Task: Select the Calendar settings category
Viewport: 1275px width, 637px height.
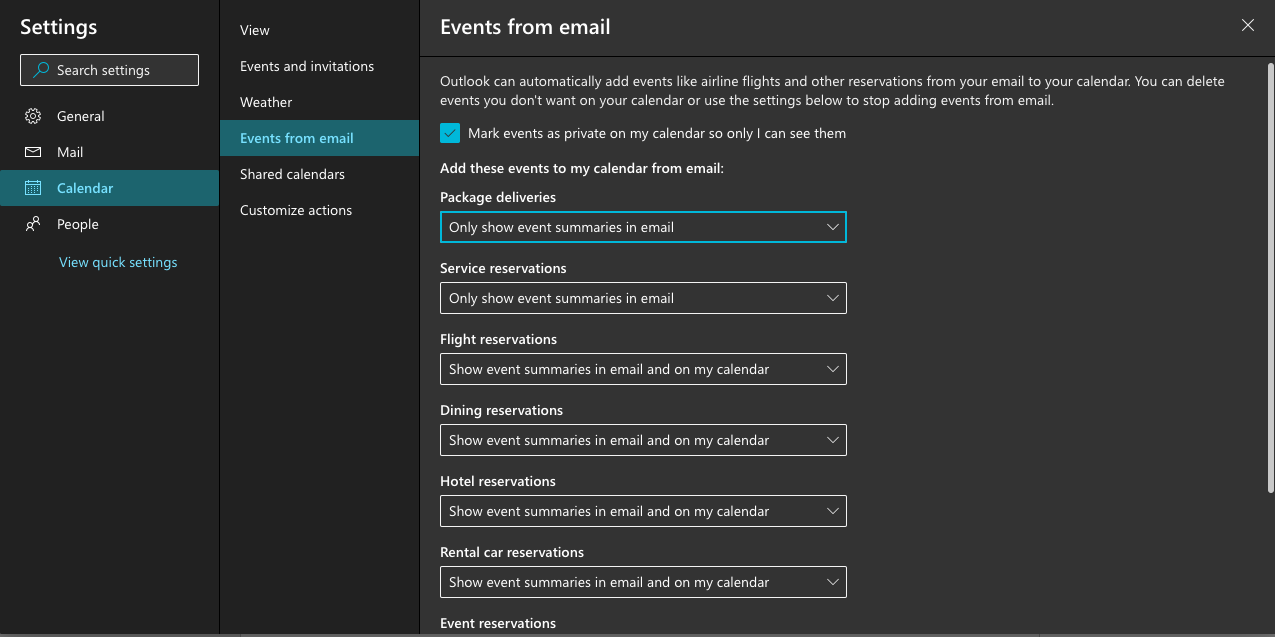Action: tap(109, 188)
